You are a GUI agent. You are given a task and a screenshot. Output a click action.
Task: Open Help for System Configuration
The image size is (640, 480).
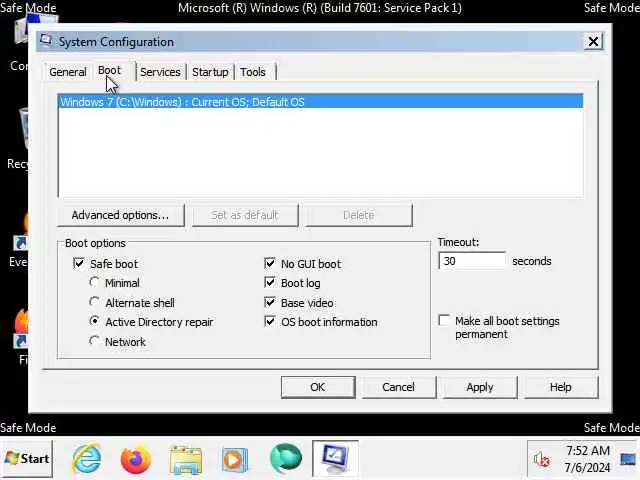561,387
